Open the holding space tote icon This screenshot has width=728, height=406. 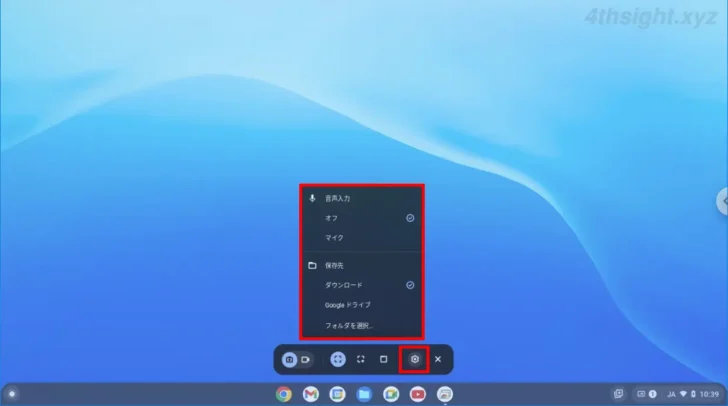[x=618, y=394]
